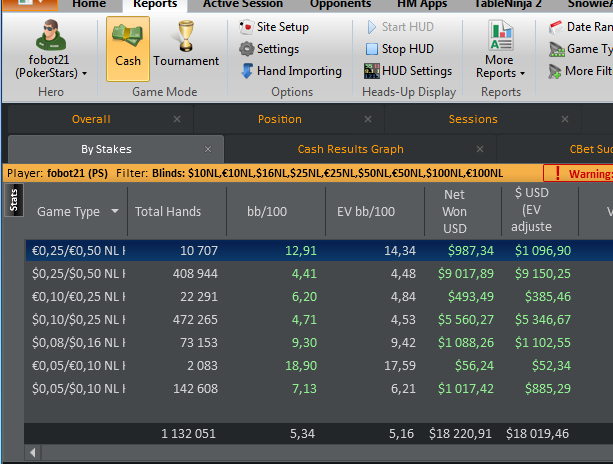Click the $18 220,91 total net won

click(460, 434)
